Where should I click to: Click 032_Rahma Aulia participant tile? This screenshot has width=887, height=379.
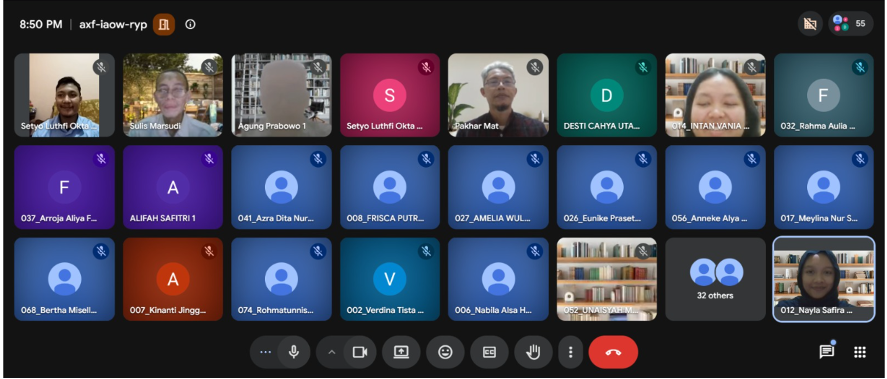pyautogui.click(x=824, y=95)
